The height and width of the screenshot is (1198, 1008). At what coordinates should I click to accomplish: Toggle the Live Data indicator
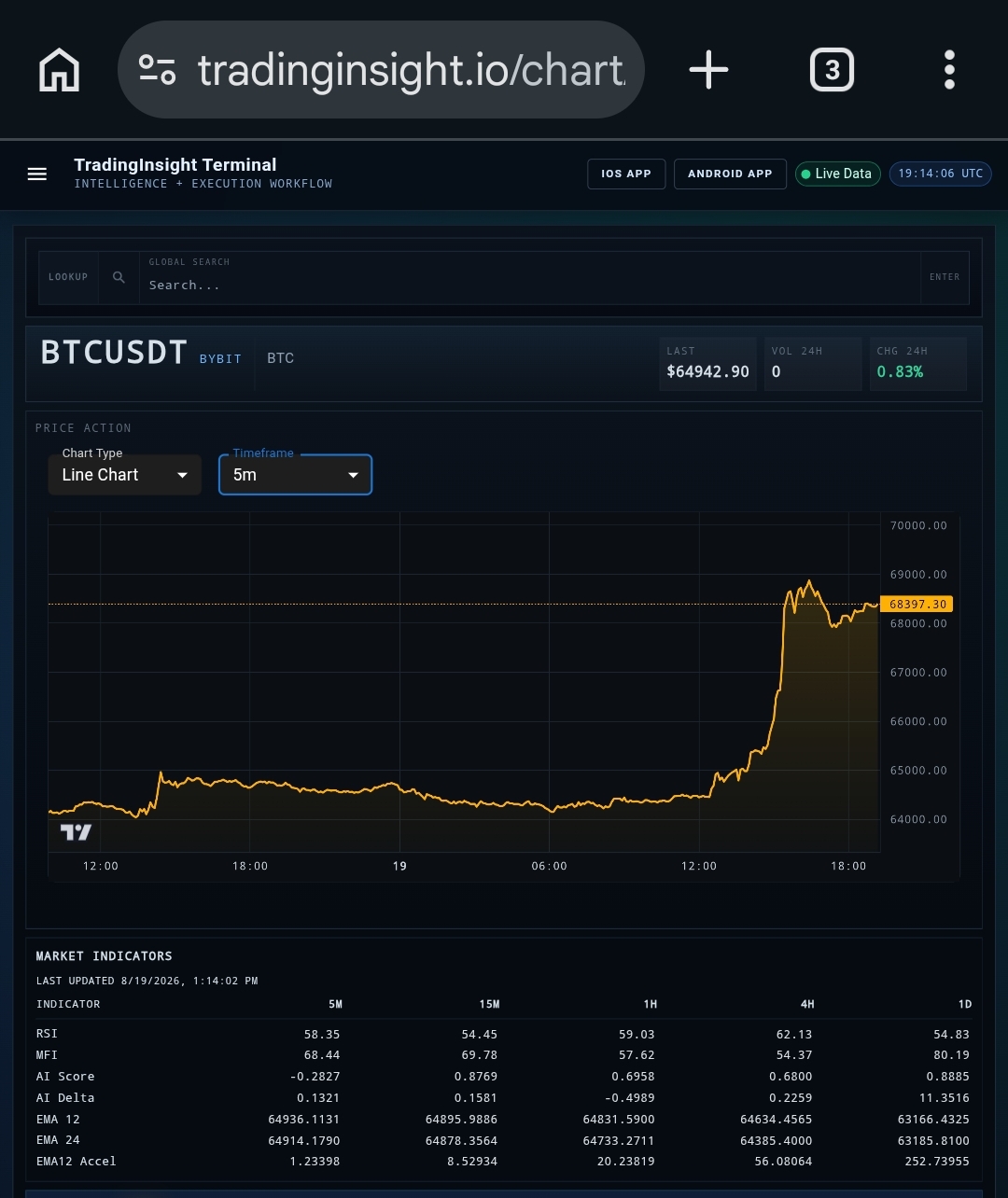pos(837,174)
